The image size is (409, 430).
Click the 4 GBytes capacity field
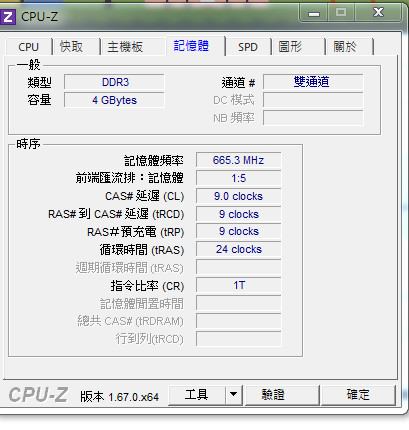tap(114, 100)
